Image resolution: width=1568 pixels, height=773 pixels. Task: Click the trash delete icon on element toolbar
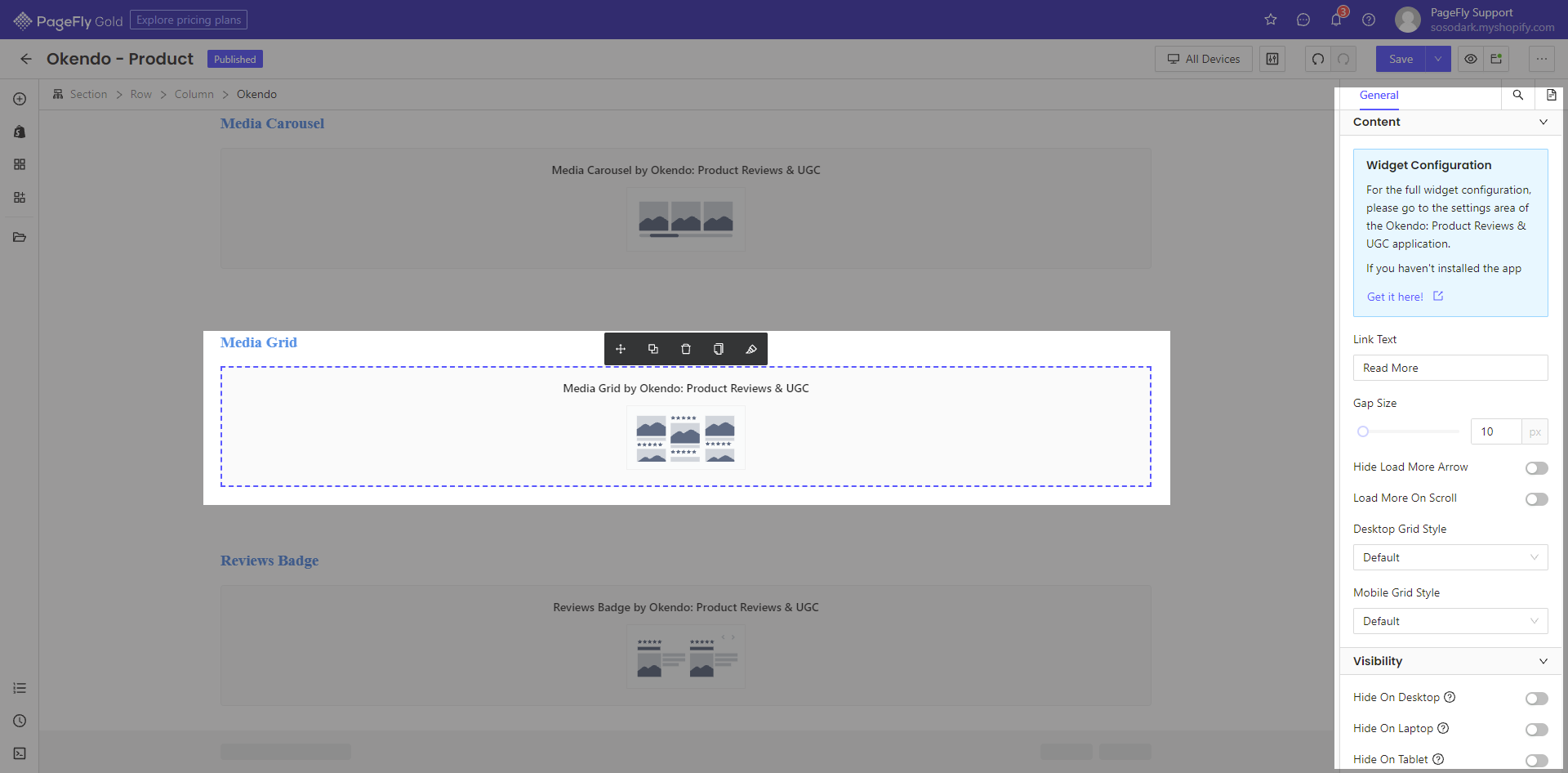point(686,349)
